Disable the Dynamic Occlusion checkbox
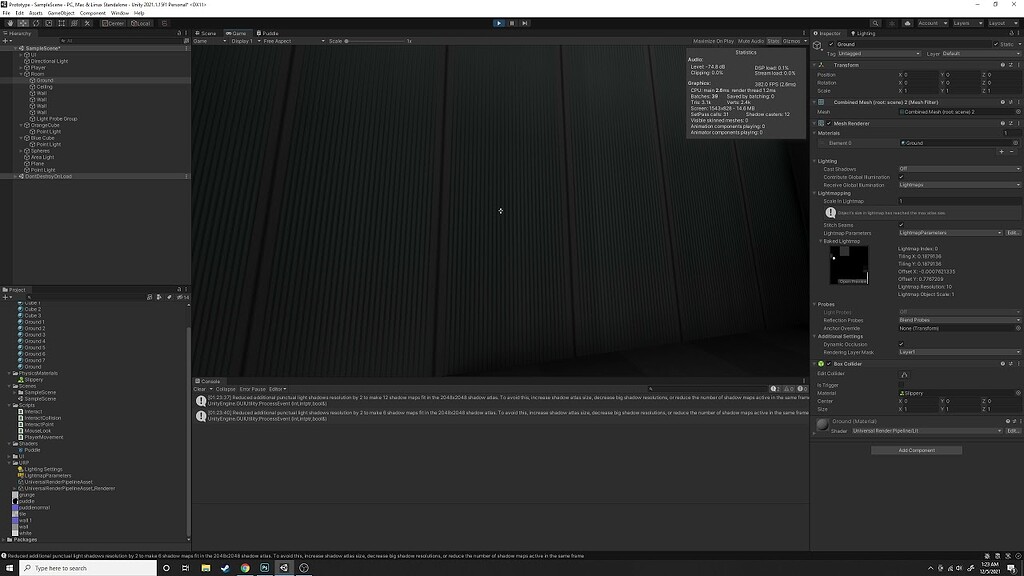 pos(902,343)
